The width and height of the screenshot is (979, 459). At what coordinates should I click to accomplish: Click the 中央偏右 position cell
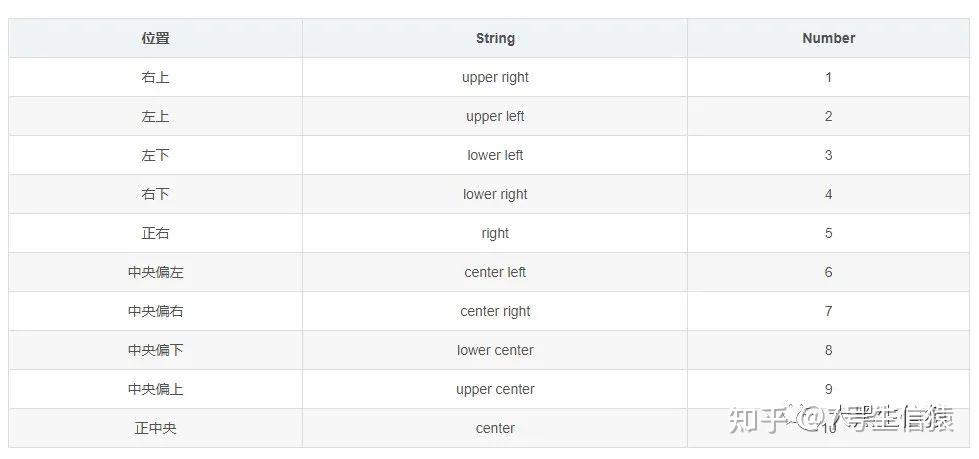pos(155,311)
